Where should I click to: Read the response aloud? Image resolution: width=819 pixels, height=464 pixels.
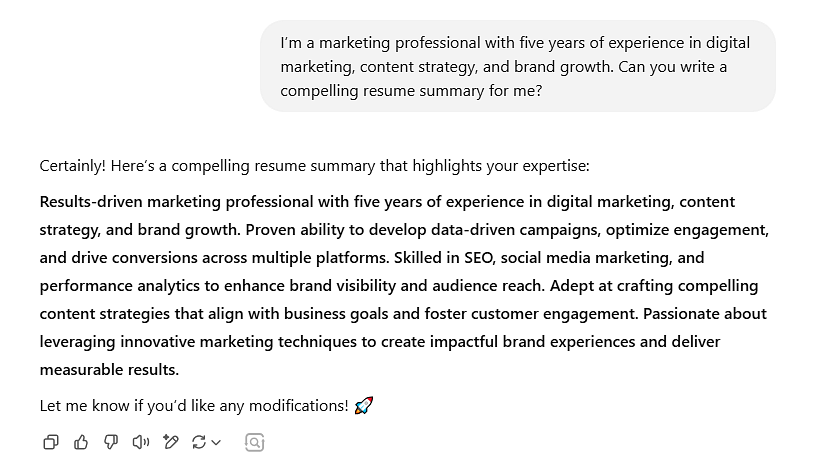click(141, 443)
